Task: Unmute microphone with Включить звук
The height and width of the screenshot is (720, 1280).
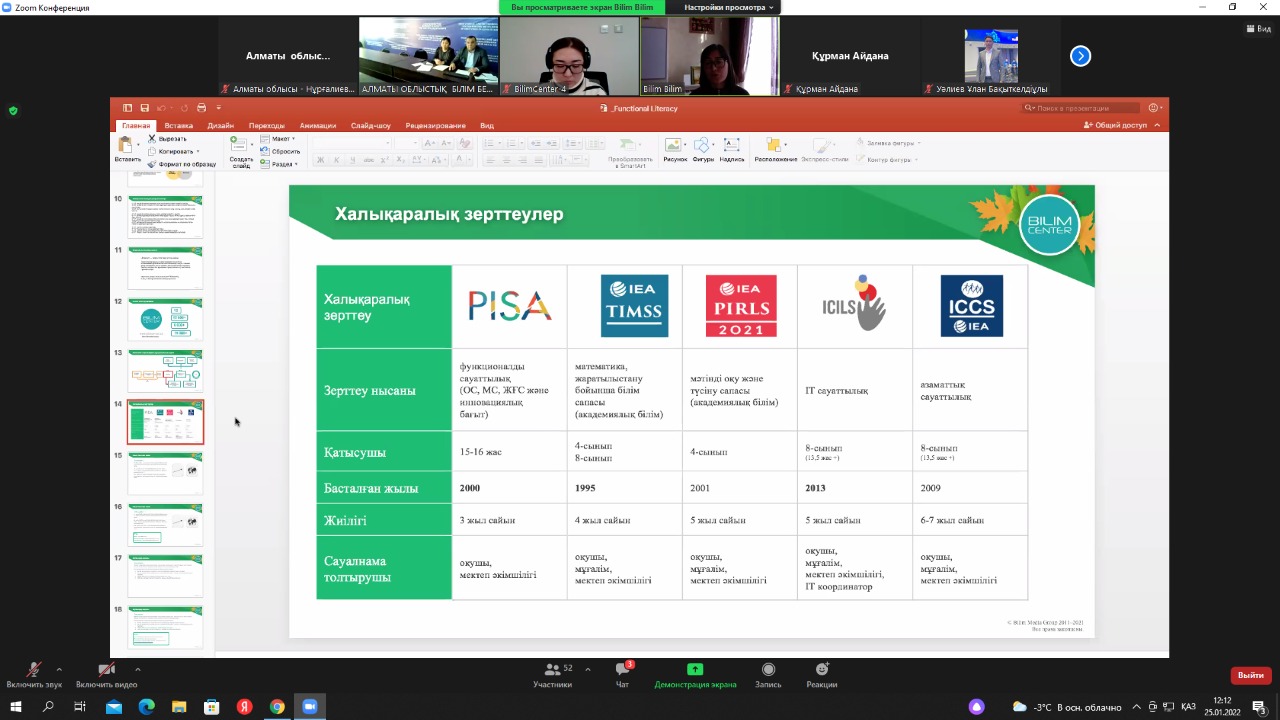Action: coord(33,675)
